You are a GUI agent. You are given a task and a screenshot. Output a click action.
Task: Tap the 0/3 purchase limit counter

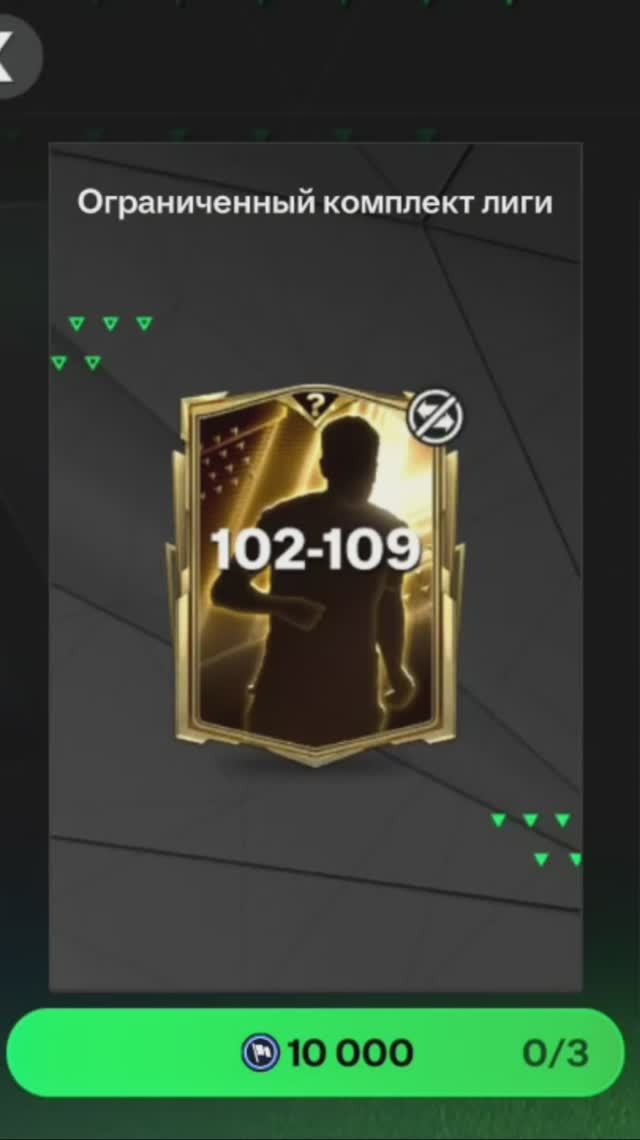click(555, 1053)
